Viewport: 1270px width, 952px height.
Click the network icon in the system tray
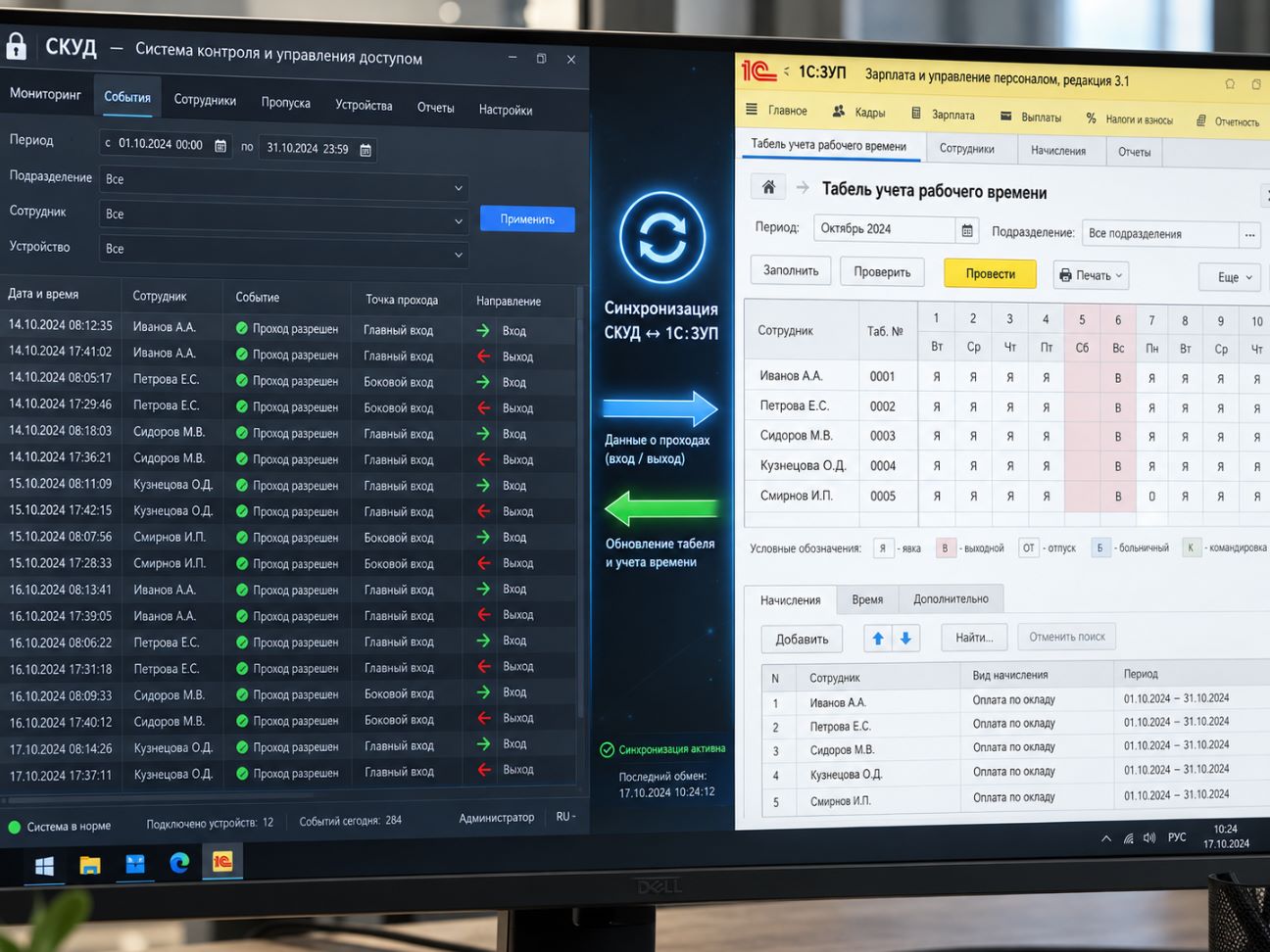pos(1129,838)
